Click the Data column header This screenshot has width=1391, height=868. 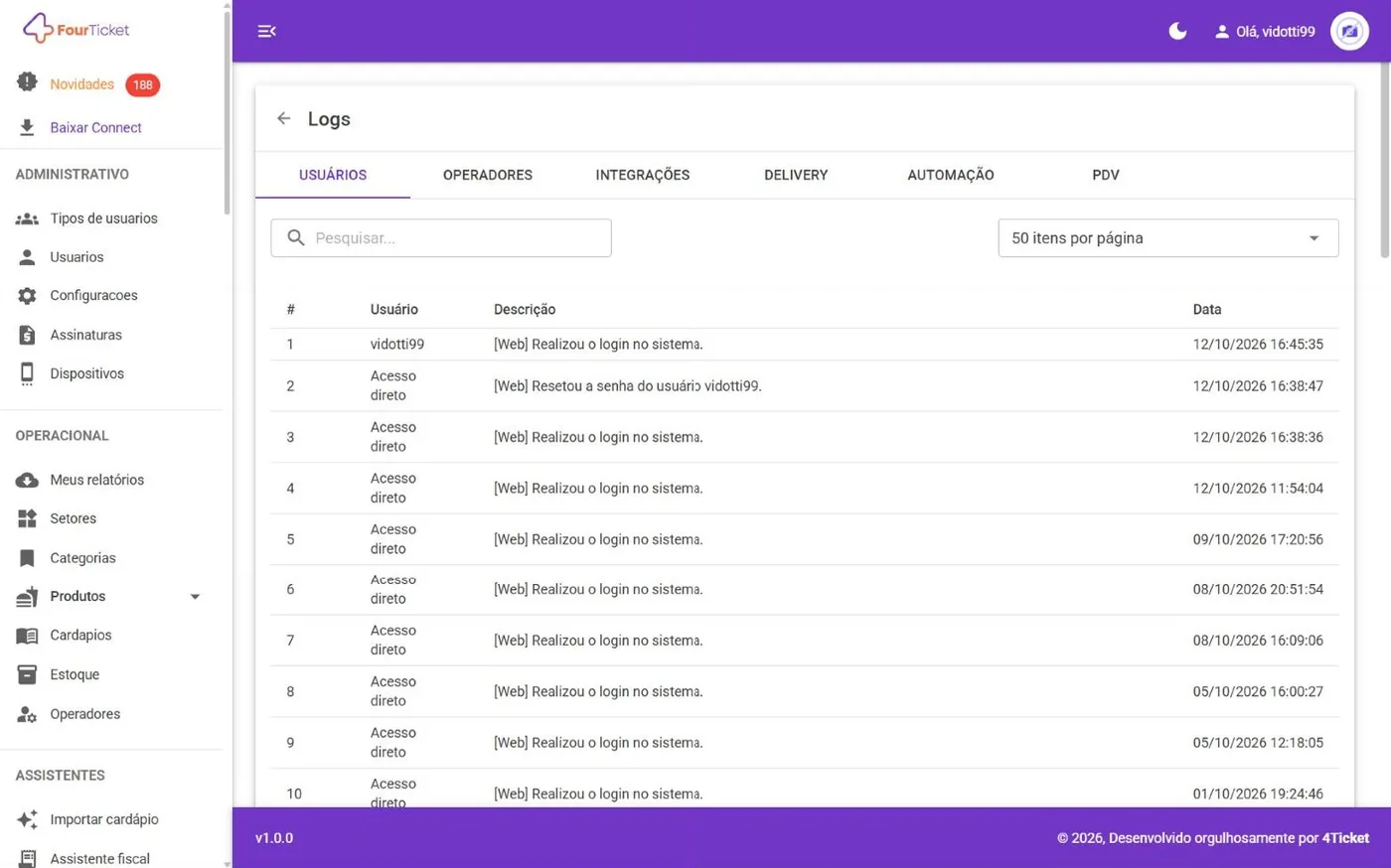tap(1207, 310)
